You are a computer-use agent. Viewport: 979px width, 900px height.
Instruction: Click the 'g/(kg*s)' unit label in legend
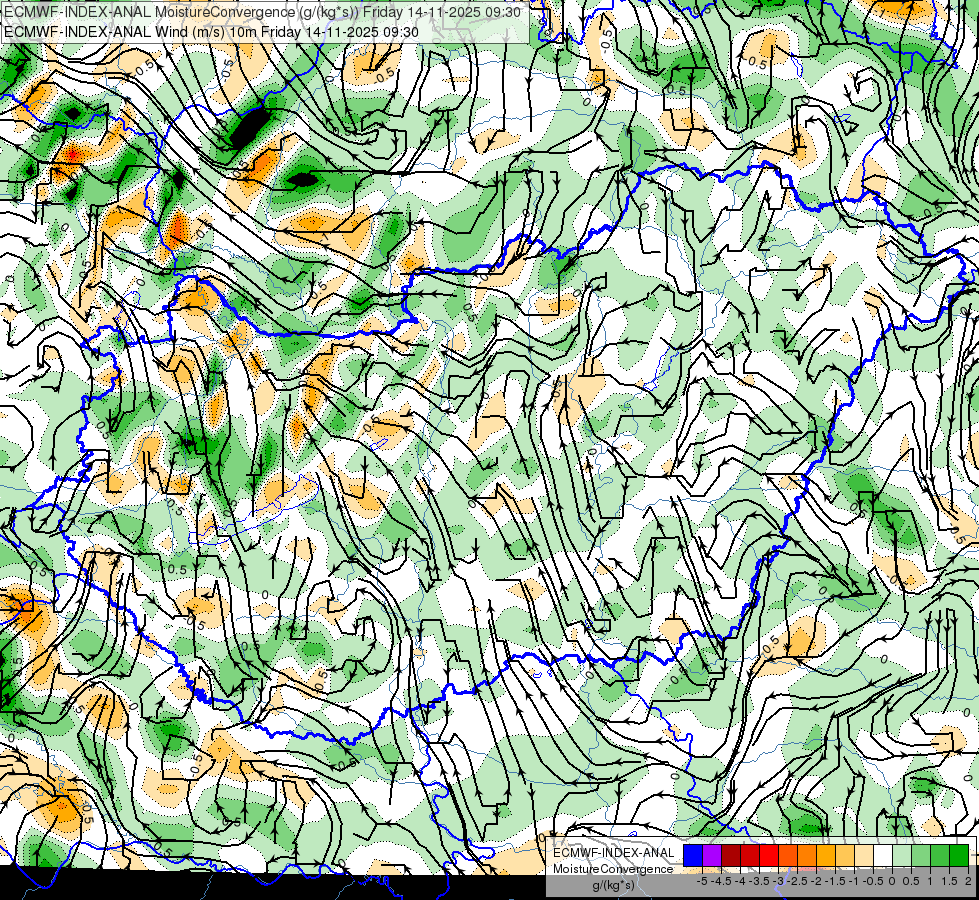(x=613, y=885)
